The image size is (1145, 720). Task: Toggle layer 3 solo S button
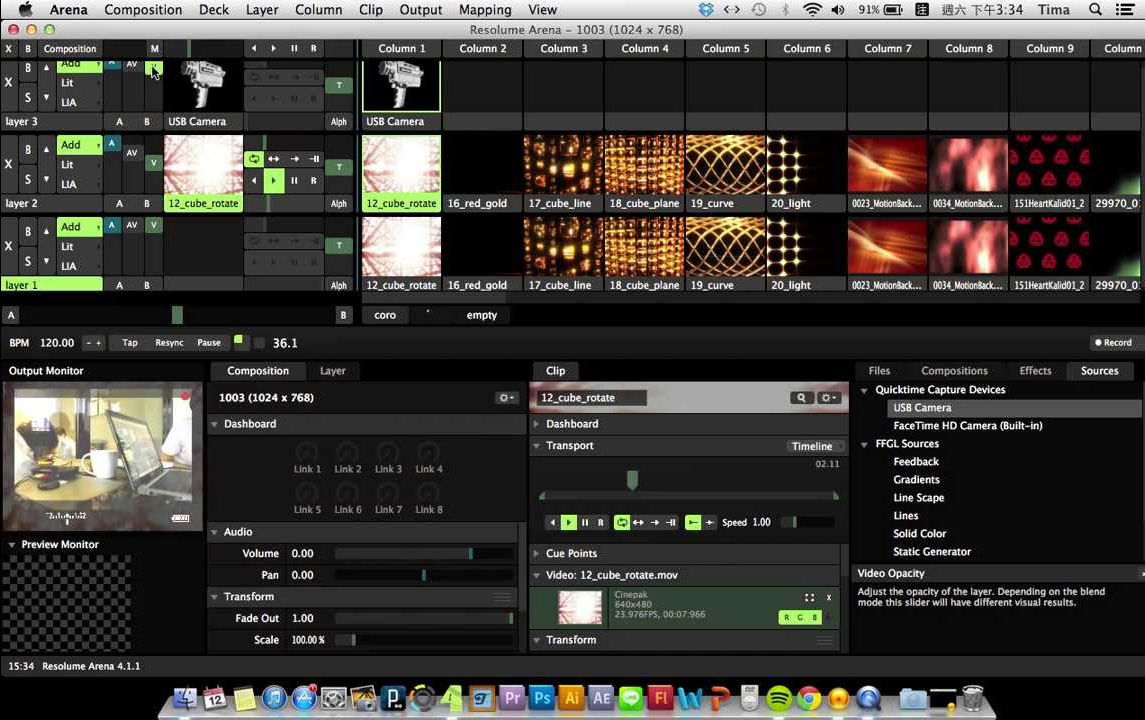pyautogui.click(x=28, y=97)
